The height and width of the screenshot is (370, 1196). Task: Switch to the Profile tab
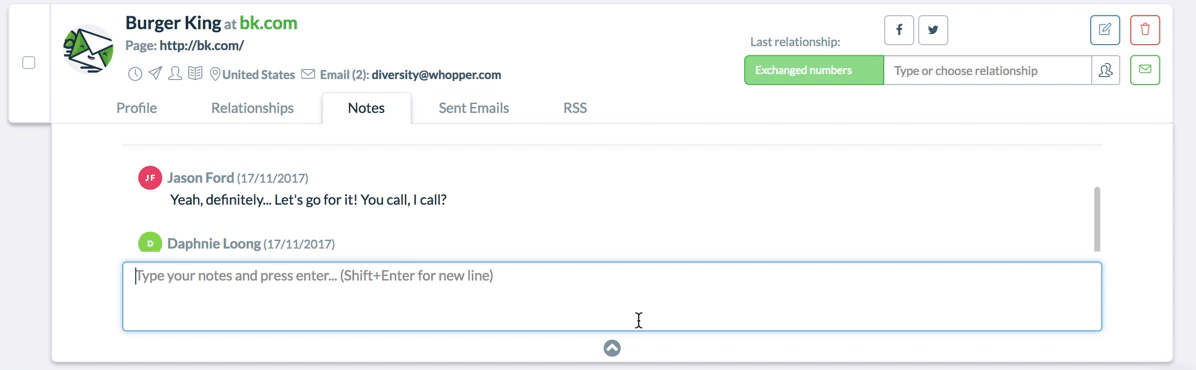click(137, 108)
